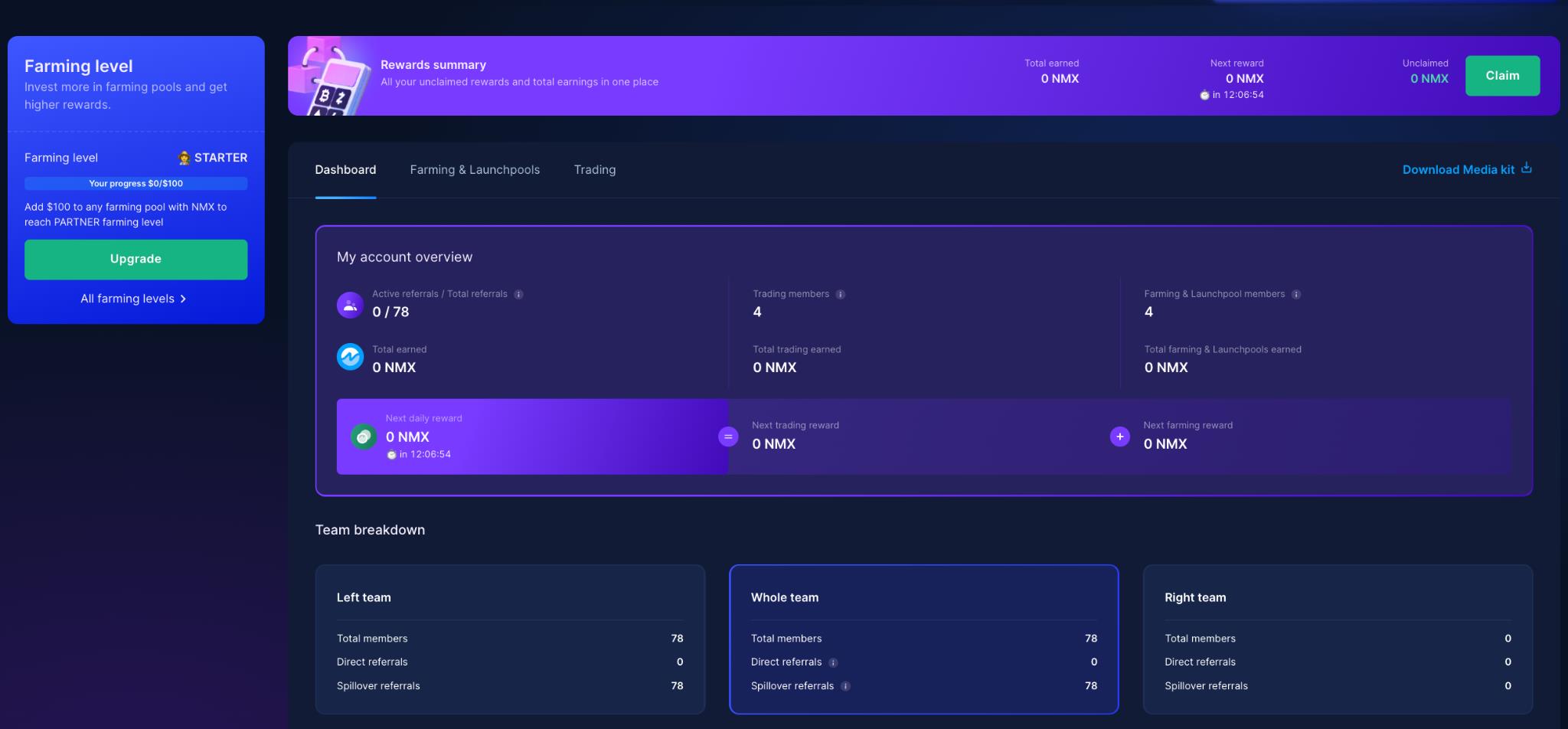Click the clock icon under Next reward
Image resolution: width=1568 pixels, height=729 pixels.
coord(1204,95)
